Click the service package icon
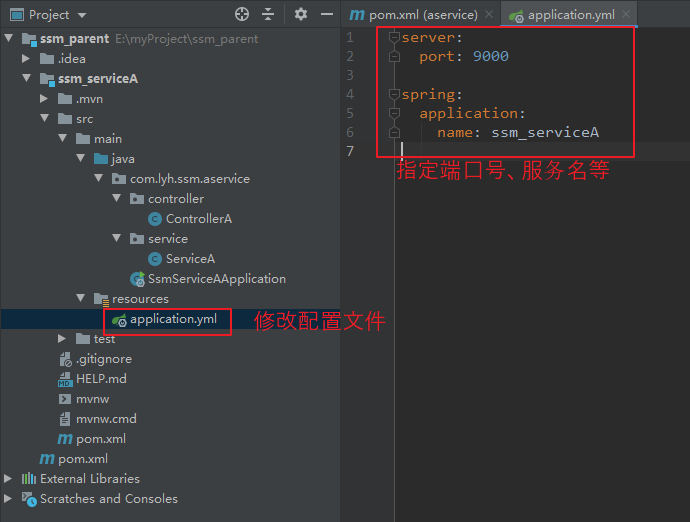This screenshot has width=690, height=522. pyautogui.click(x=137, y=239)
